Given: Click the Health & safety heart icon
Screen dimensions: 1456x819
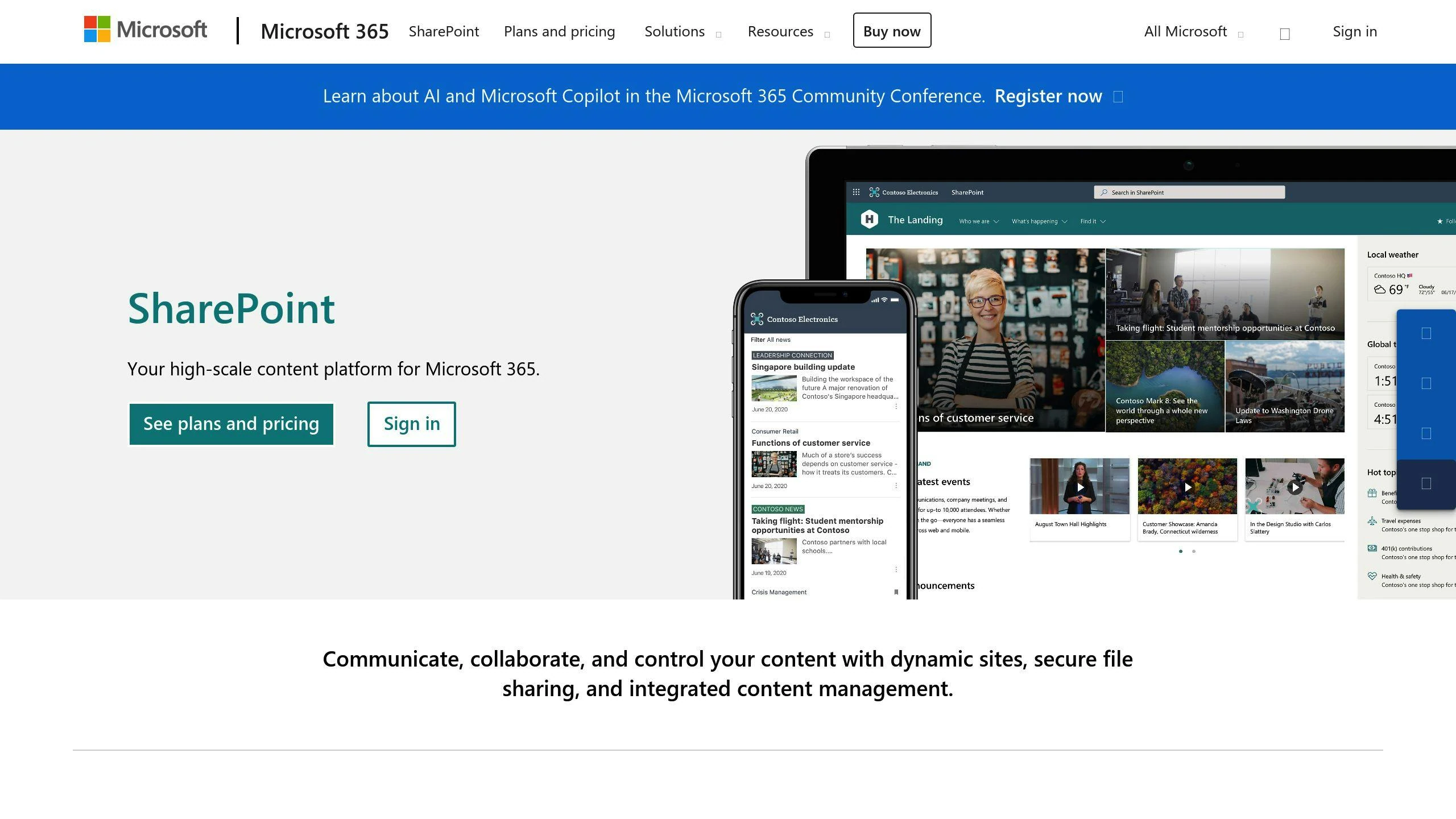Looking at the screenshot, I should pyautogui.click(x=1372, y=576).
